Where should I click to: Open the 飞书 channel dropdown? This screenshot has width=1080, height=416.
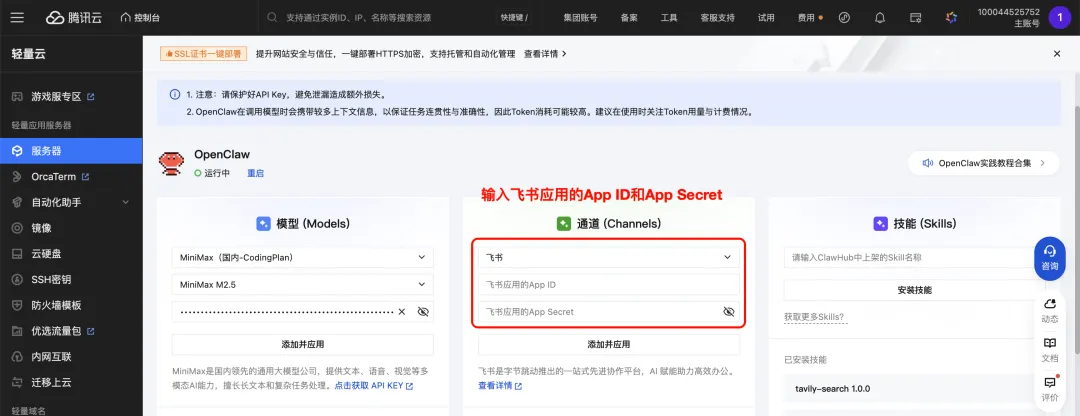pos(609,258)
